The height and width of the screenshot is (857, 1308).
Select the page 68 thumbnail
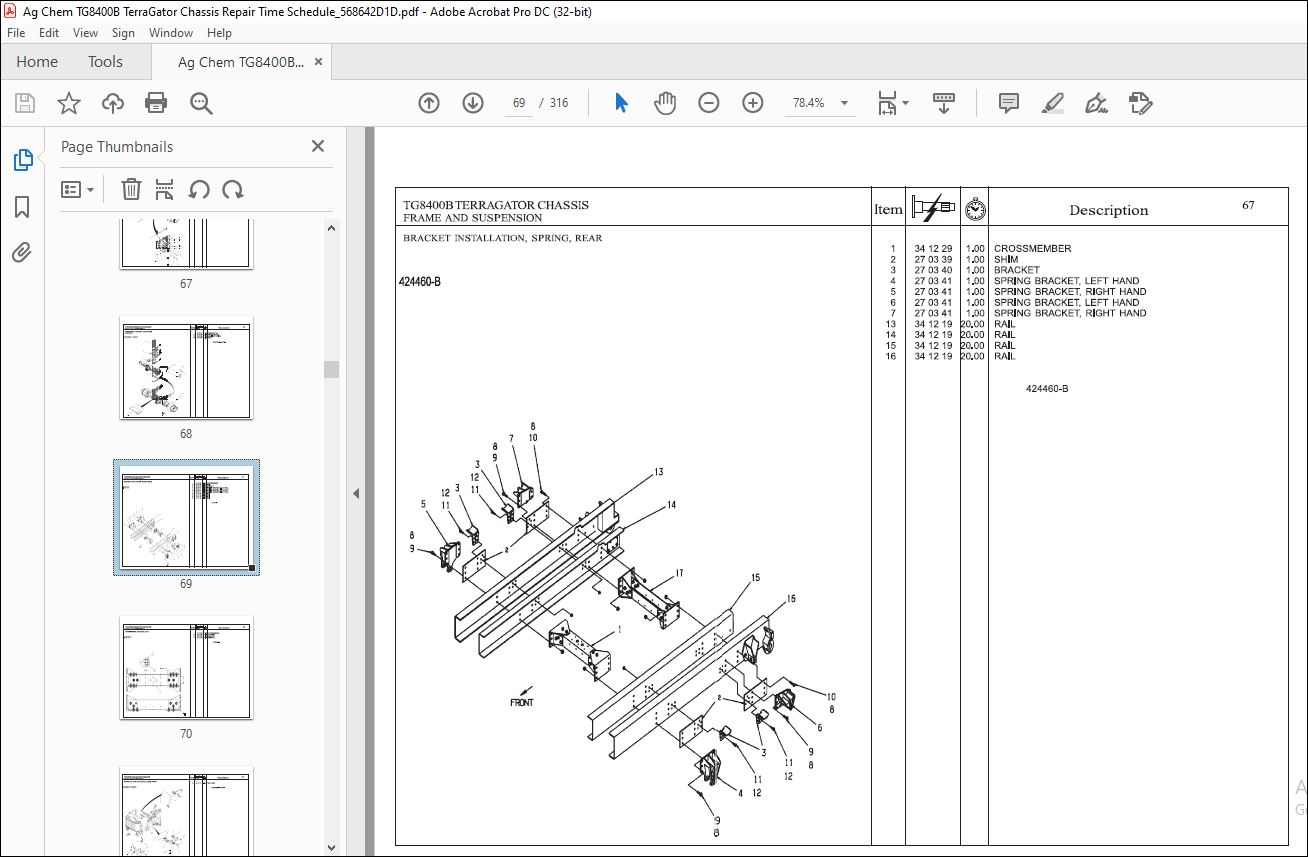coord(186,370)
